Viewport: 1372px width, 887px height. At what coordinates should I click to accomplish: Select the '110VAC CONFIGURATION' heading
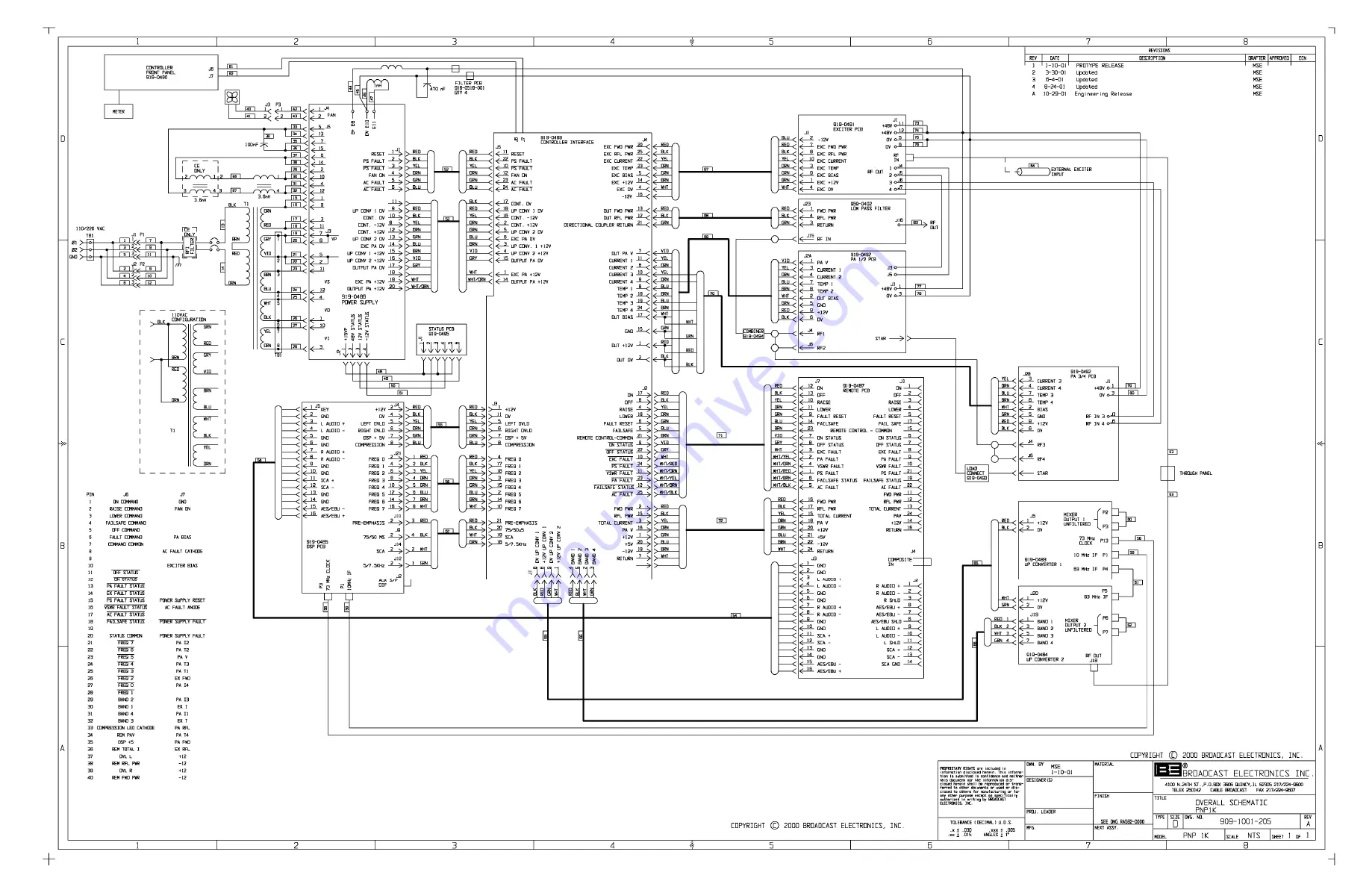[189, 317]
